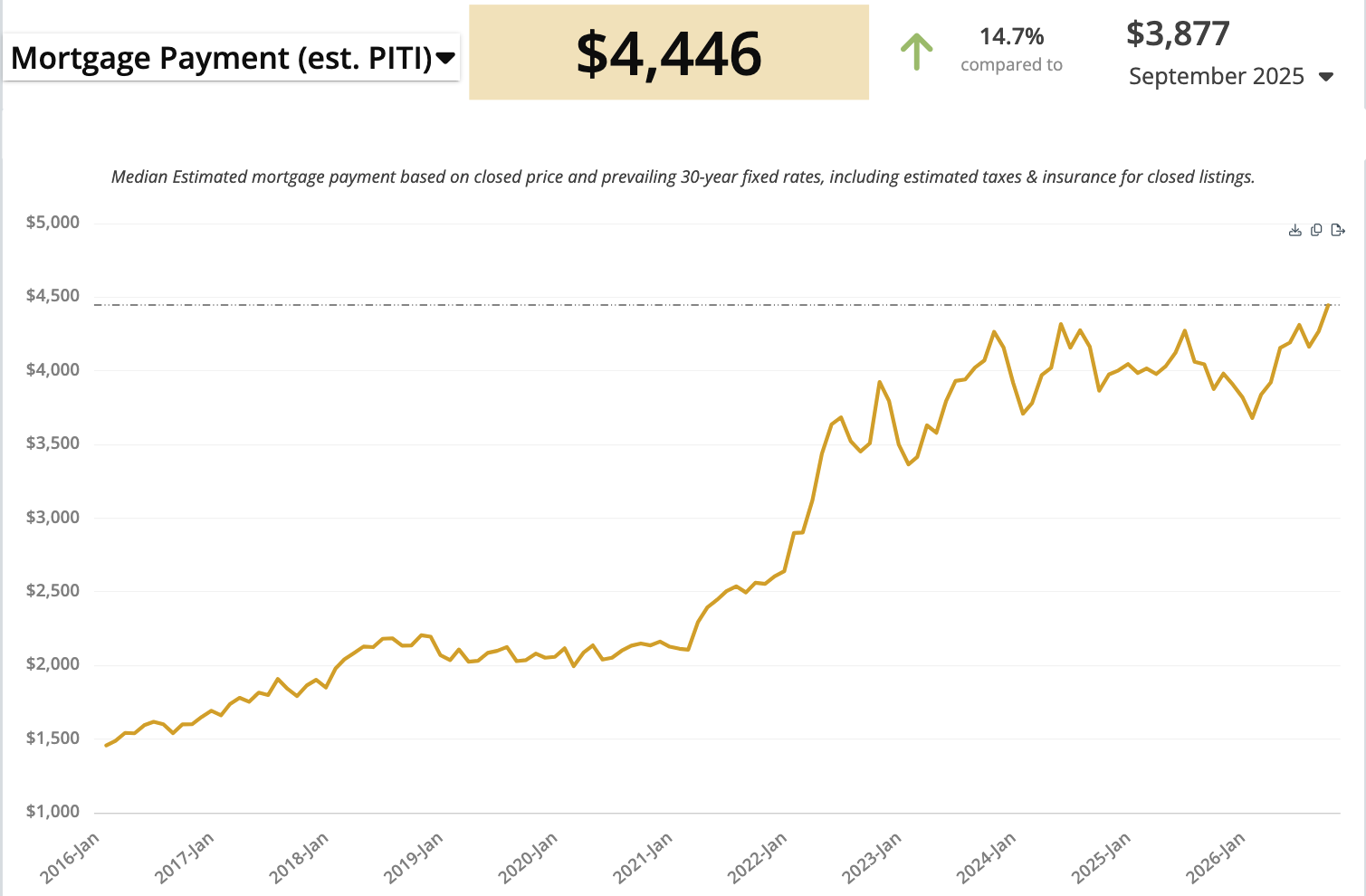1366x896 pixels.
Task: Export chart data via file-arrow icon
Action: click(1338, 230)
